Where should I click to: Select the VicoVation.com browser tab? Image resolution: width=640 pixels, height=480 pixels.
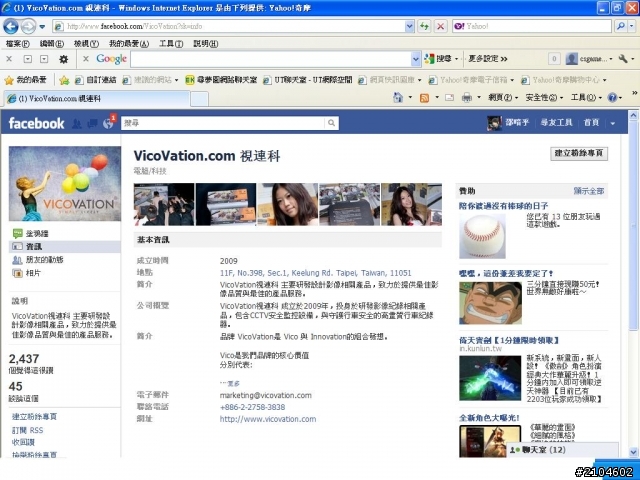tap(97, 99)
